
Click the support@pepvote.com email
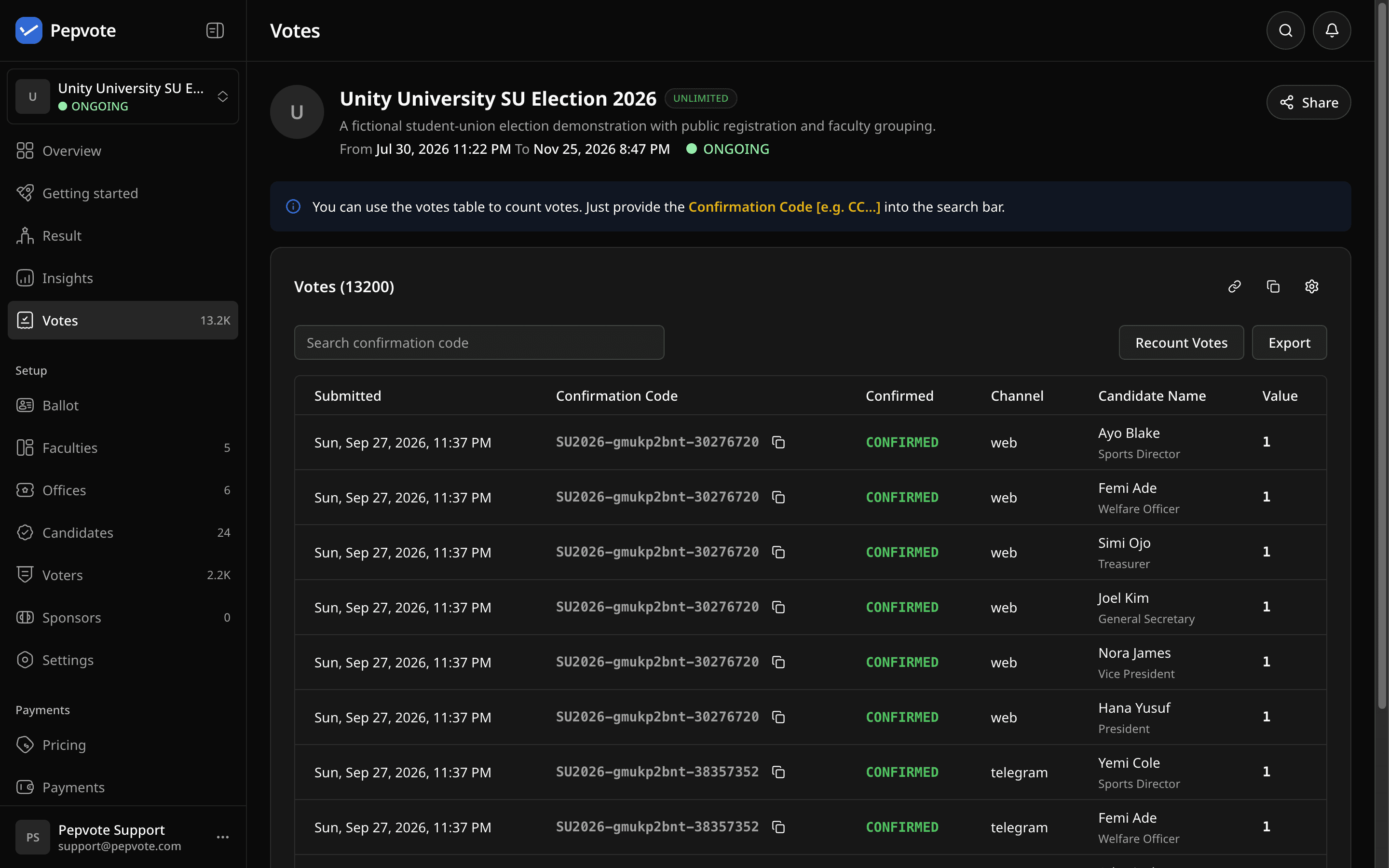point(120,846)
